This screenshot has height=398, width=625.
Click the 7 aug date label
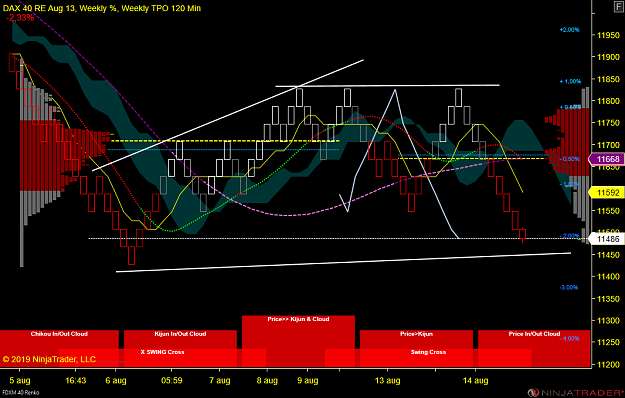point(220,380)
